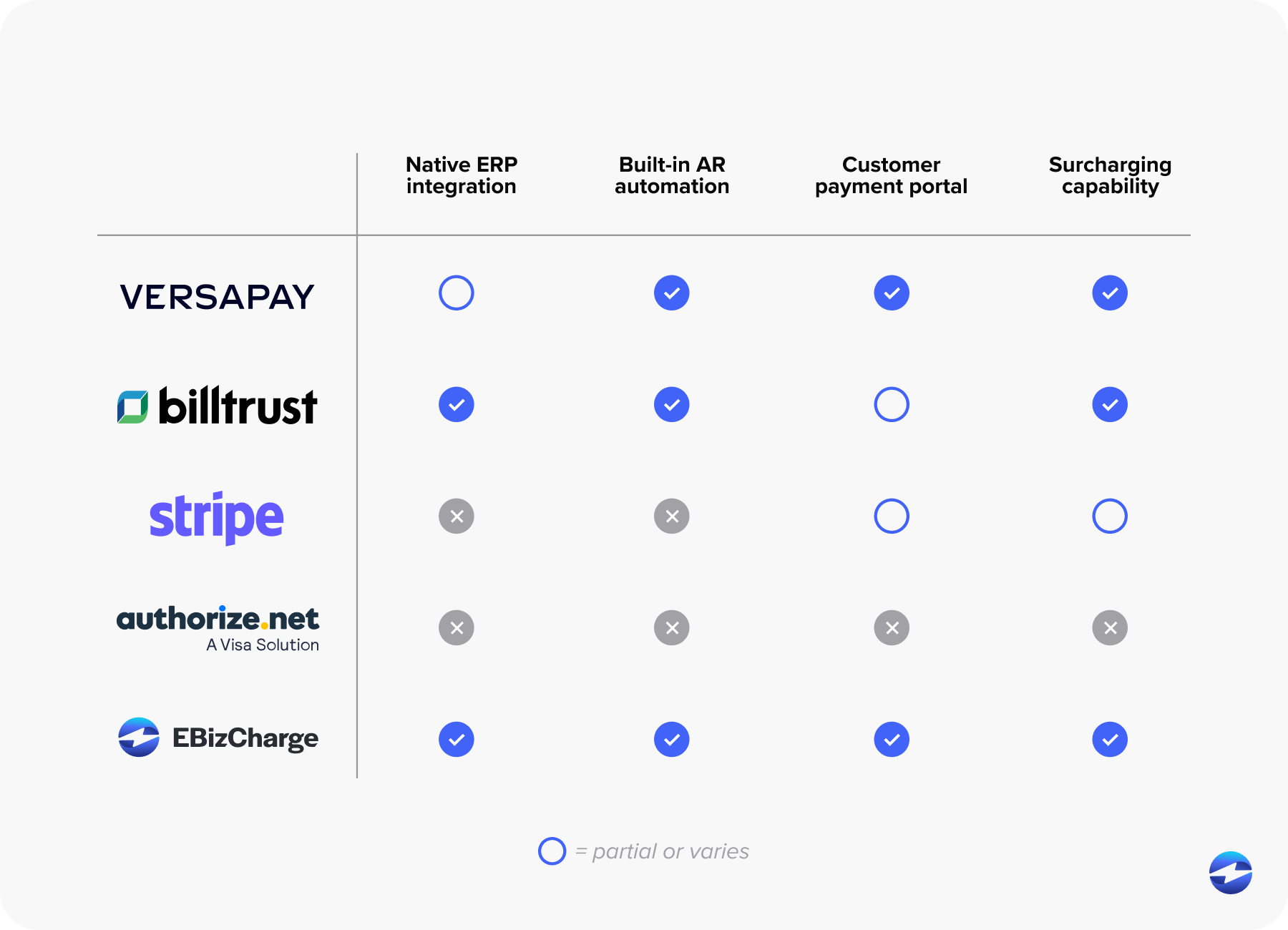Click Billtrust Native ERP integration checkmark

(x=457, y=405)
